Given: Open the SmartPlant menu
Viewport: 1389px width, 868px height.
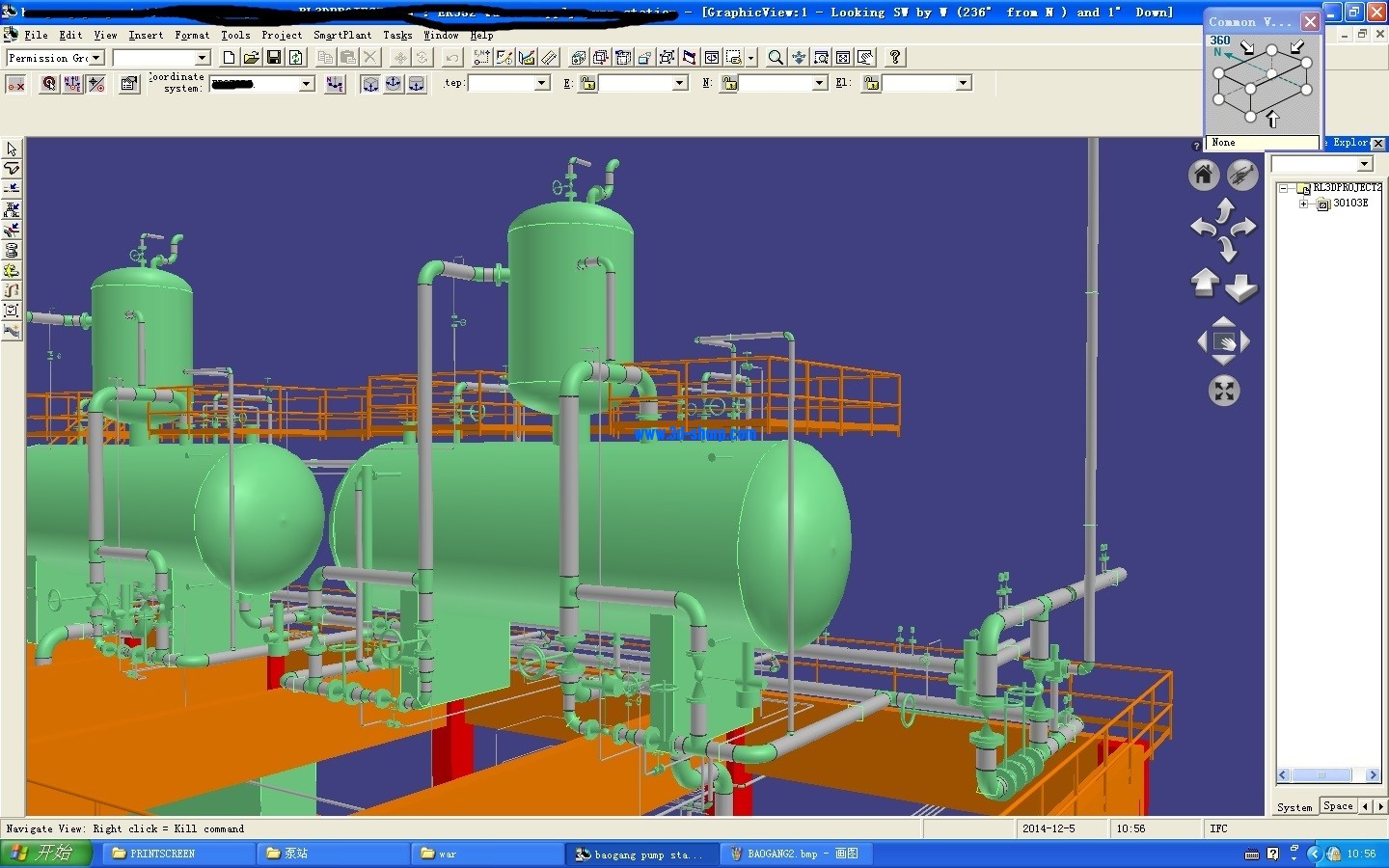Looking at the screenshot, I should point(342,36).
